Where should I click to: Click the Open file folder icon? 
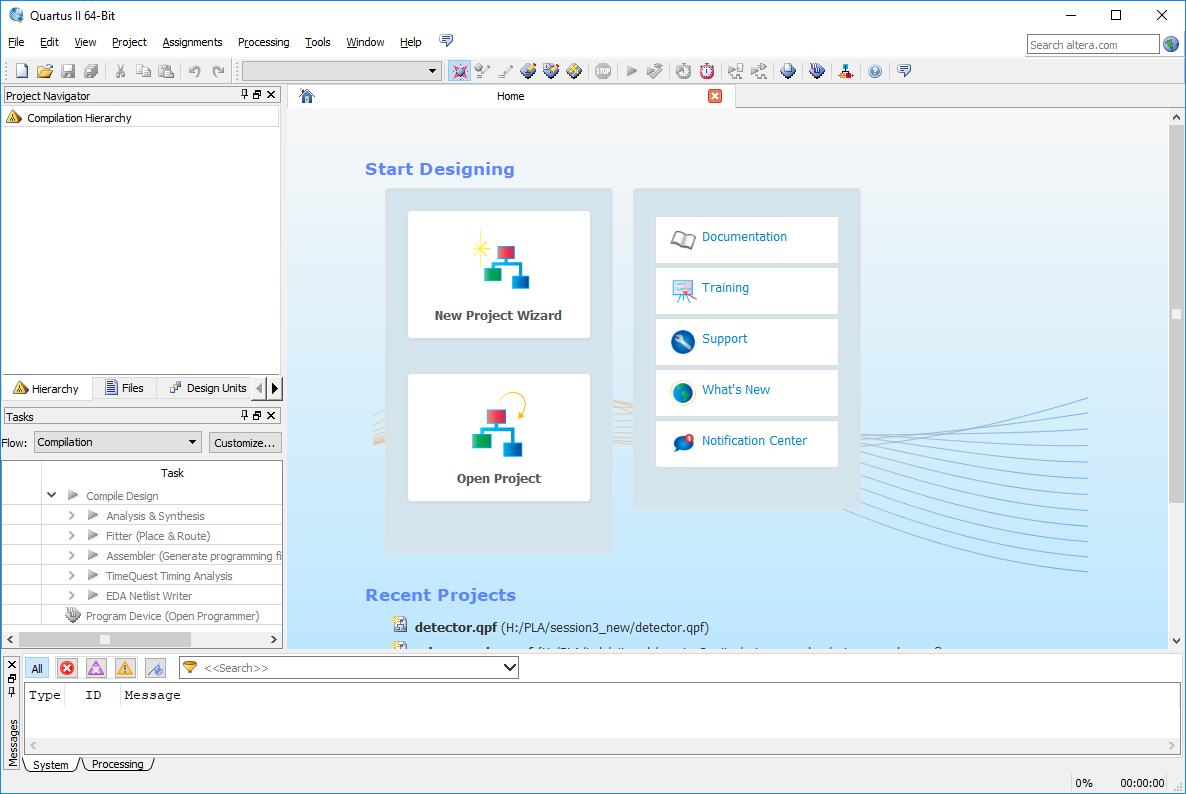tap(45, 71)
